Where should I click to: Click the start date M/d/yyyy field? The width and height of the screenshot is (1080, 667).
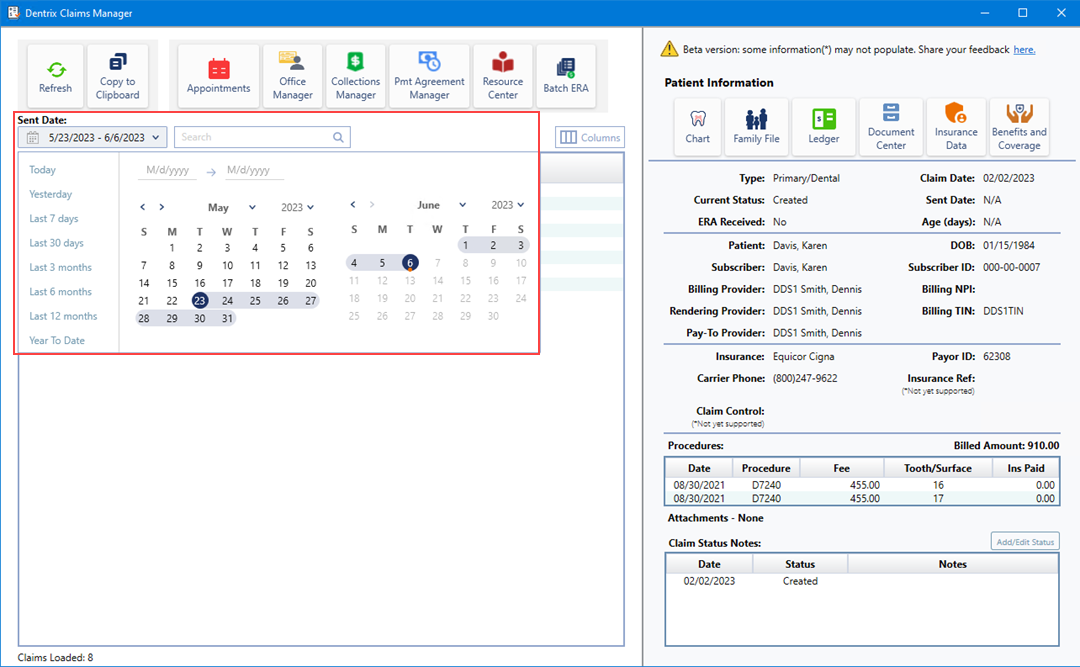click(x=167, y=170)
